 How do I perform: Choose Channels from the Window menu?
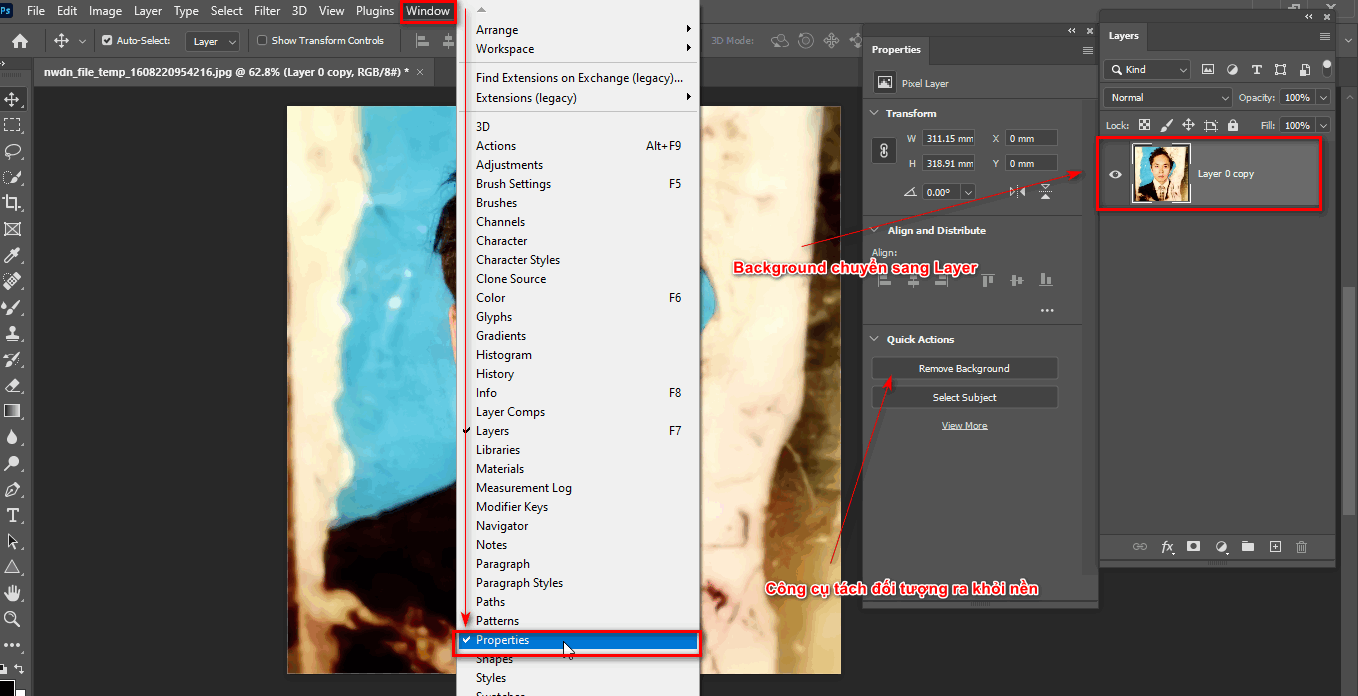500,221
